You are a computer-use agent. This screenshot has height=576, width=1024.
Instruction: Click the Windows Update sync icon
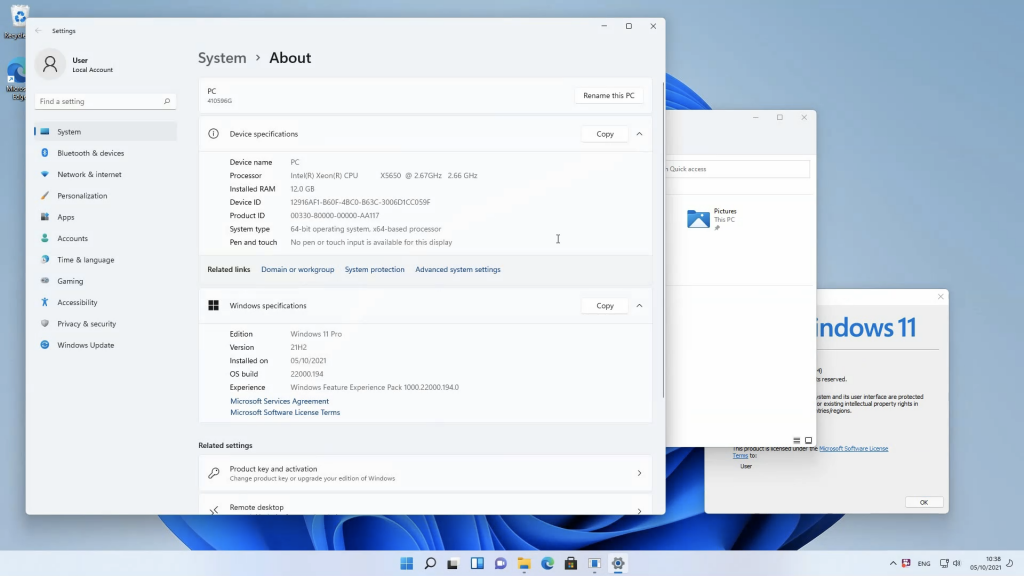44,345
